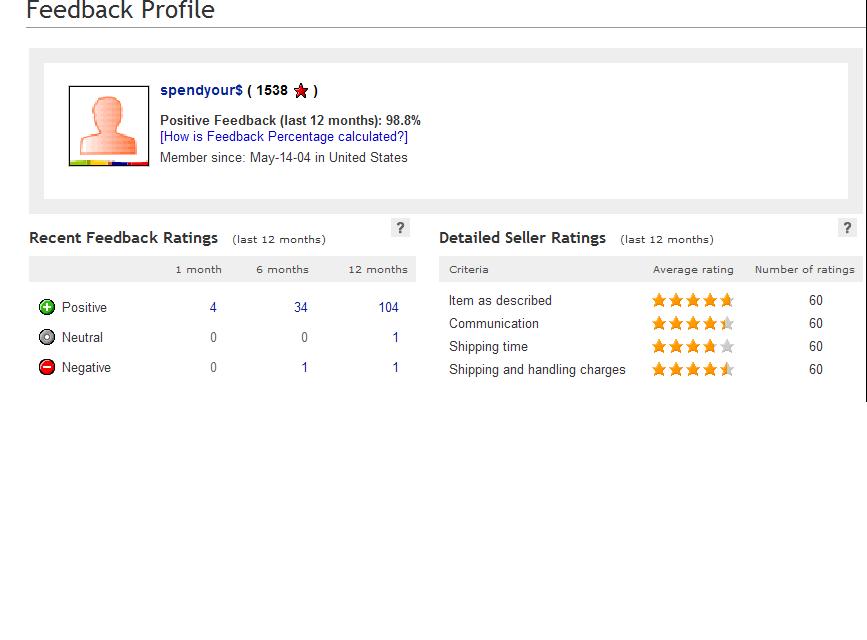Click the green Positive plus icon
Image resolution: width=867 pixels, height=640 pixels.
[47, 307]
